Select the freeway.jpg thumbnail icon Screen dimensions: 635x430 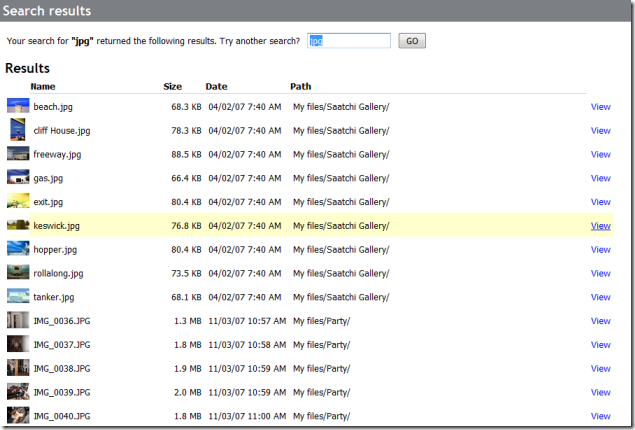tap(18, 153)
